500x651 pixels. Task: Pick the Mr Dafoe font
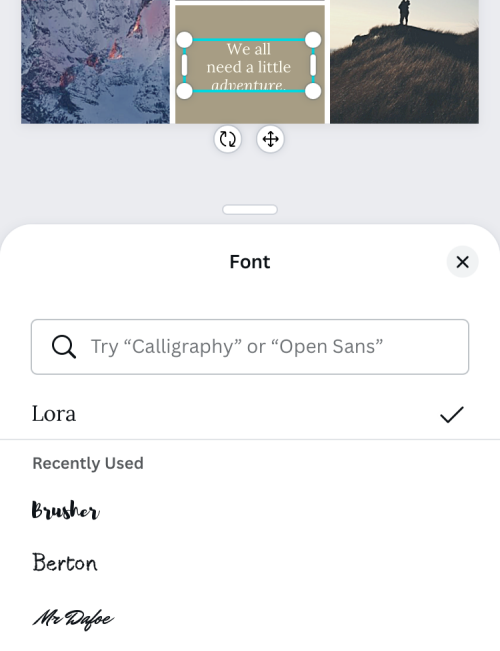[x=73, y=618]
